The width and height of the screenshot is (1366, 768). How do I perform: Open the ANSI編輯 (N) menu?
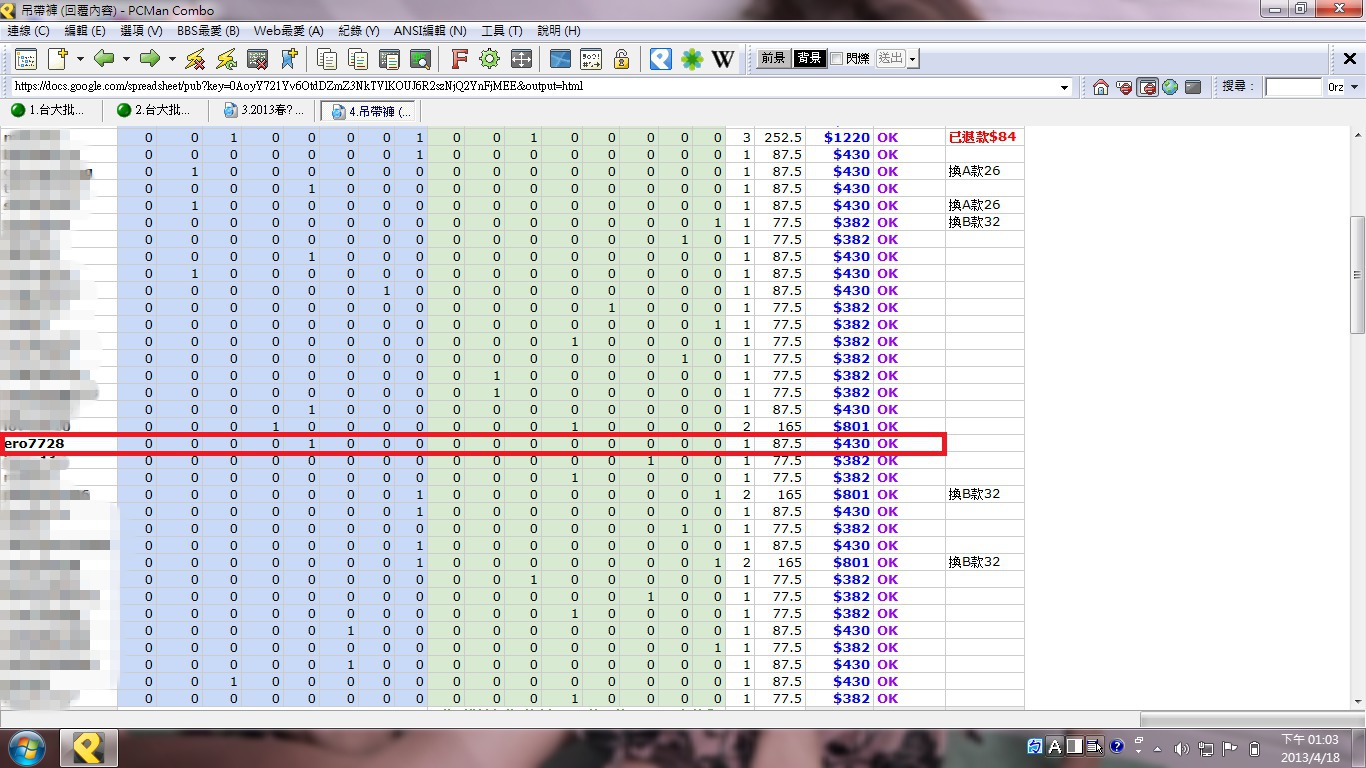[x=430, y=31]
